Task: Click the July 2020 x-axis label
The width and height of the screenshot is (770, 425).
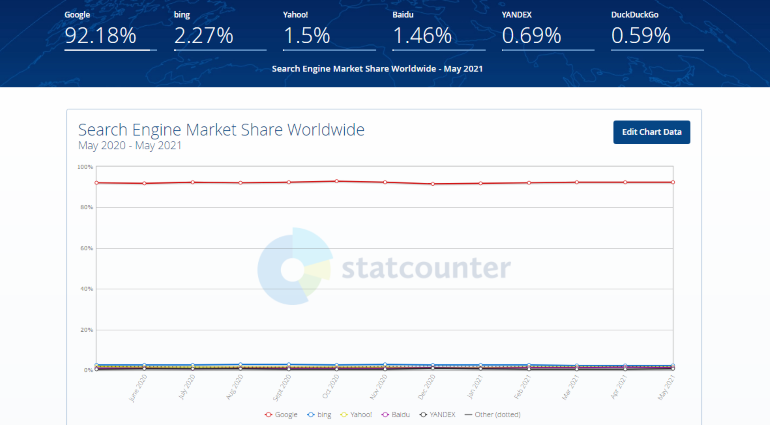Action: click(x=187, y=387)
